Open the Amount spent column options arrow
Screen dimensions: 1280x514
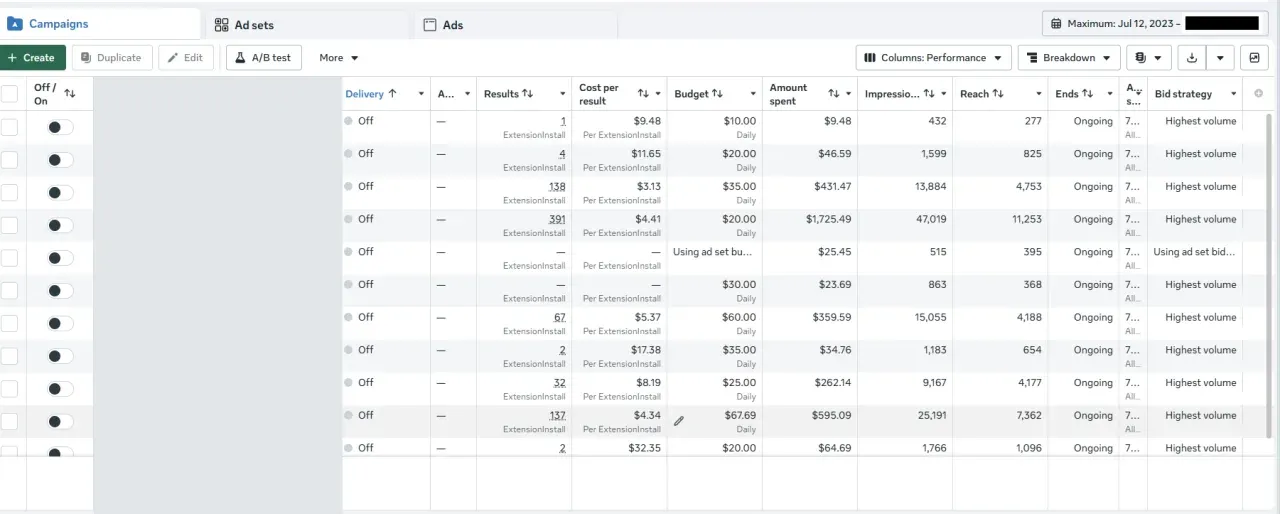point(849,94)
